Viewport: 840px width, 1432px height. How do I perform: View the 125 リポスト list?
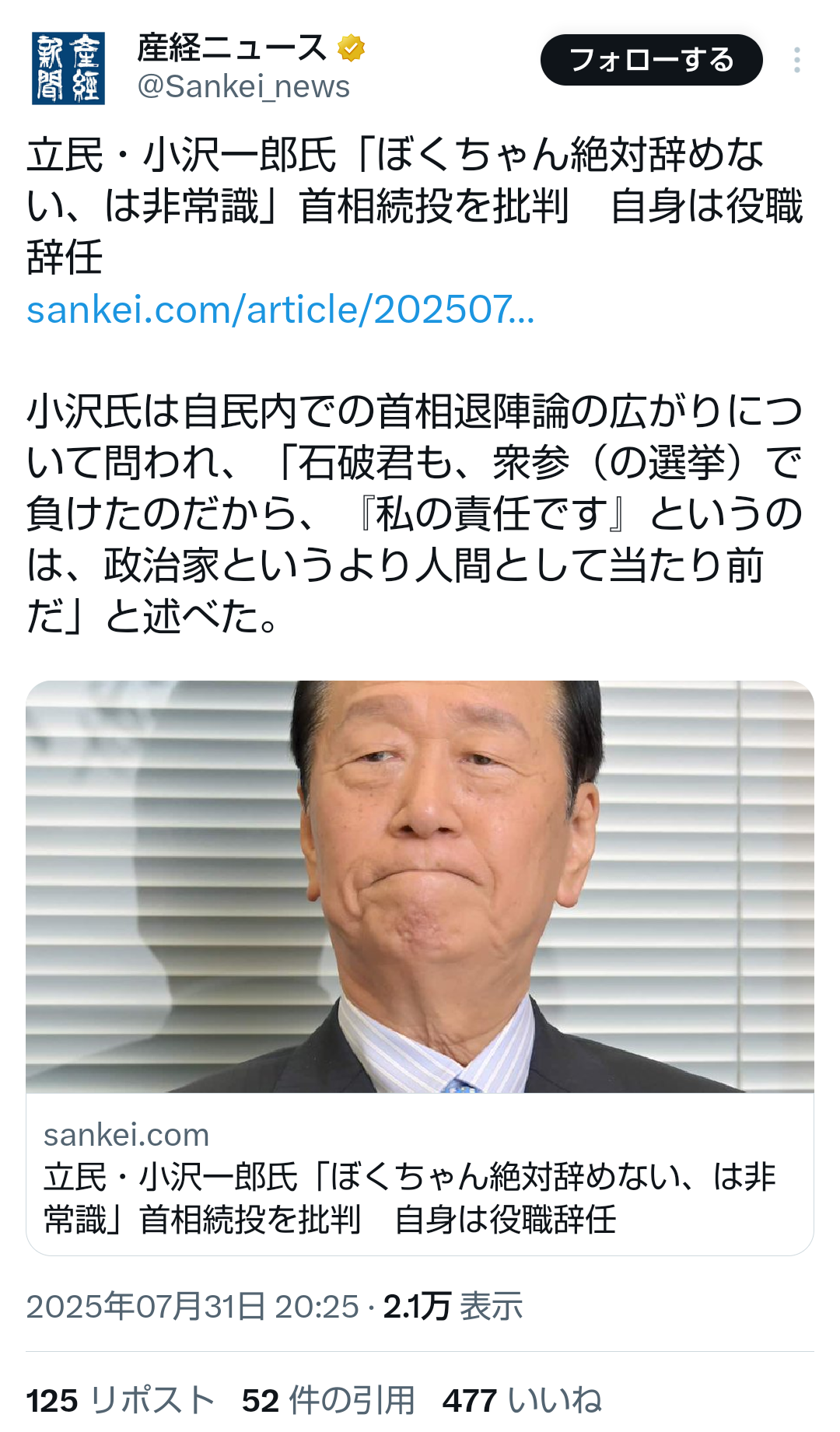click(x=121, y=1401)
